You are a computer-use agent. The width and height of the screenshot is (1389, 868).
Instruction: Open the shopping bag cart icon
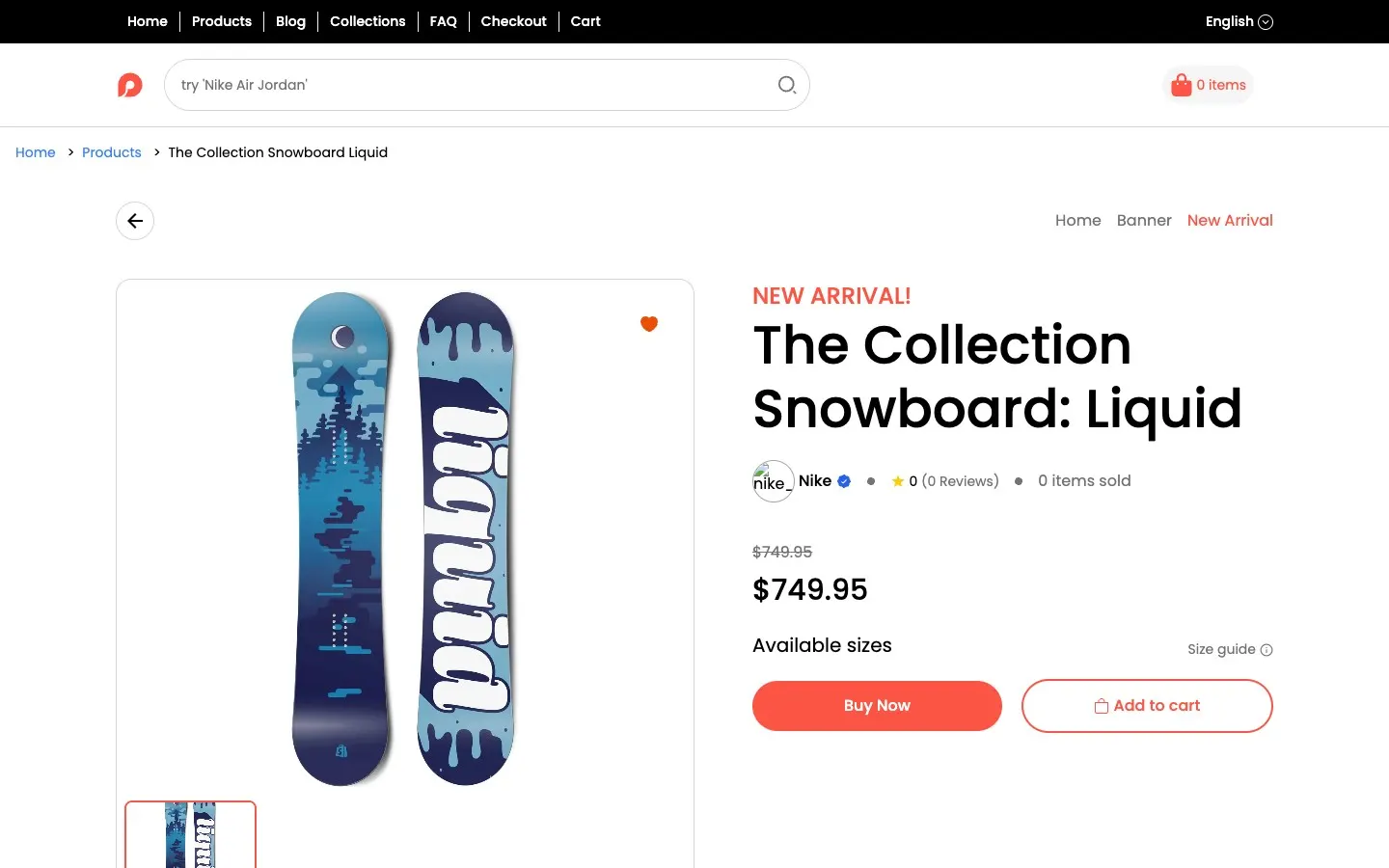click(x=1181, y=85)
